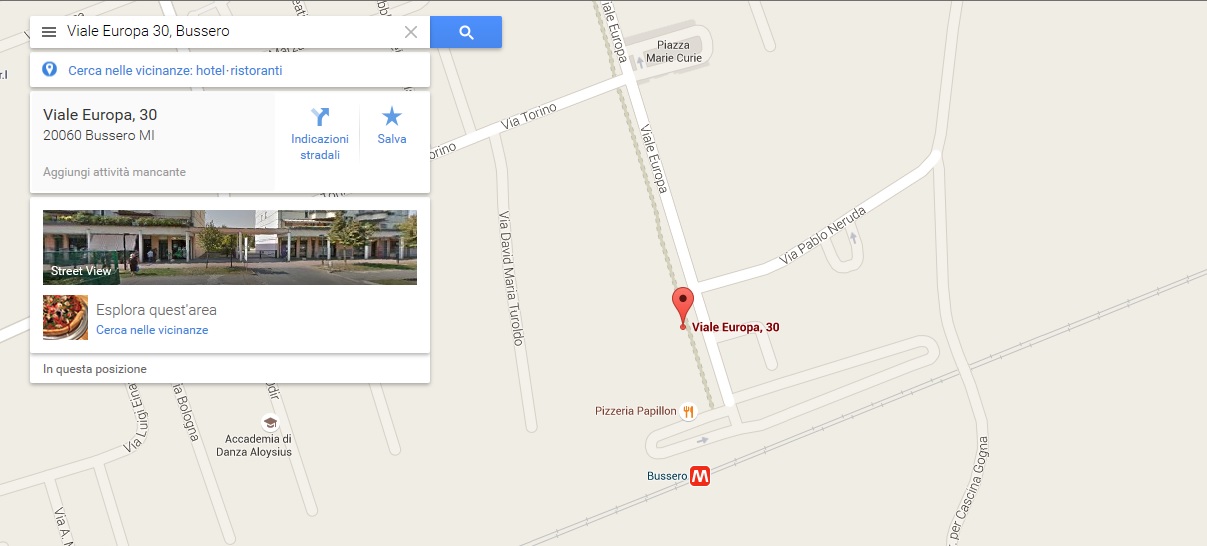Click Cerca nelle vicinanze: hotel·ristoranti link

point(175,71)
